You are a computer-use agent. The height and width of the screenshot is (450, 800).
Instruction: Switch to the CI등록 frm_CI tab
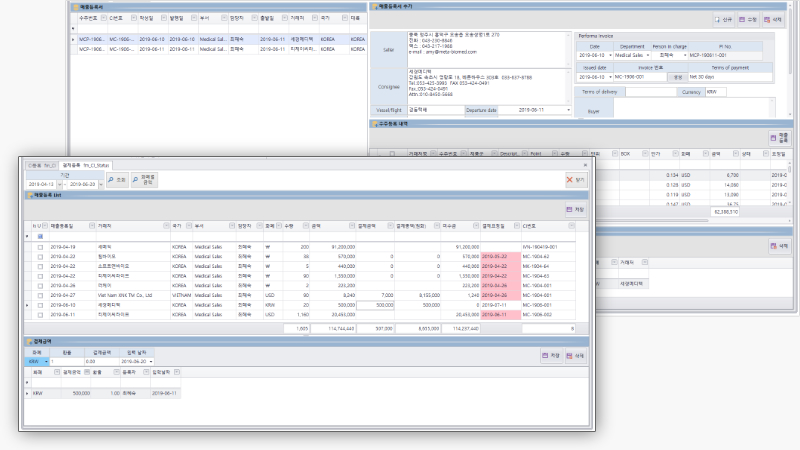(x=42, y=165)
